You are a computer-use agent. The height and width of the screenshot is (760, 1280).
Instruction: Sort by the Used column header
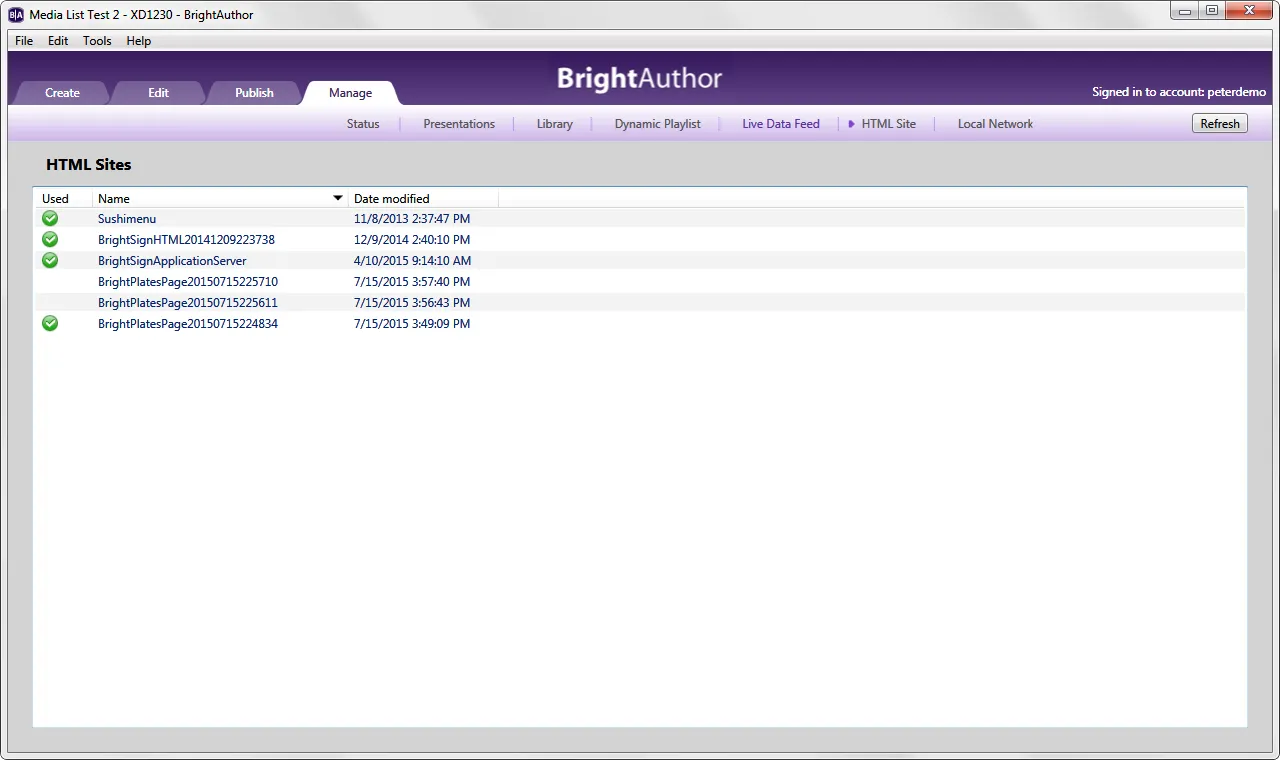(x=63, y=198)
